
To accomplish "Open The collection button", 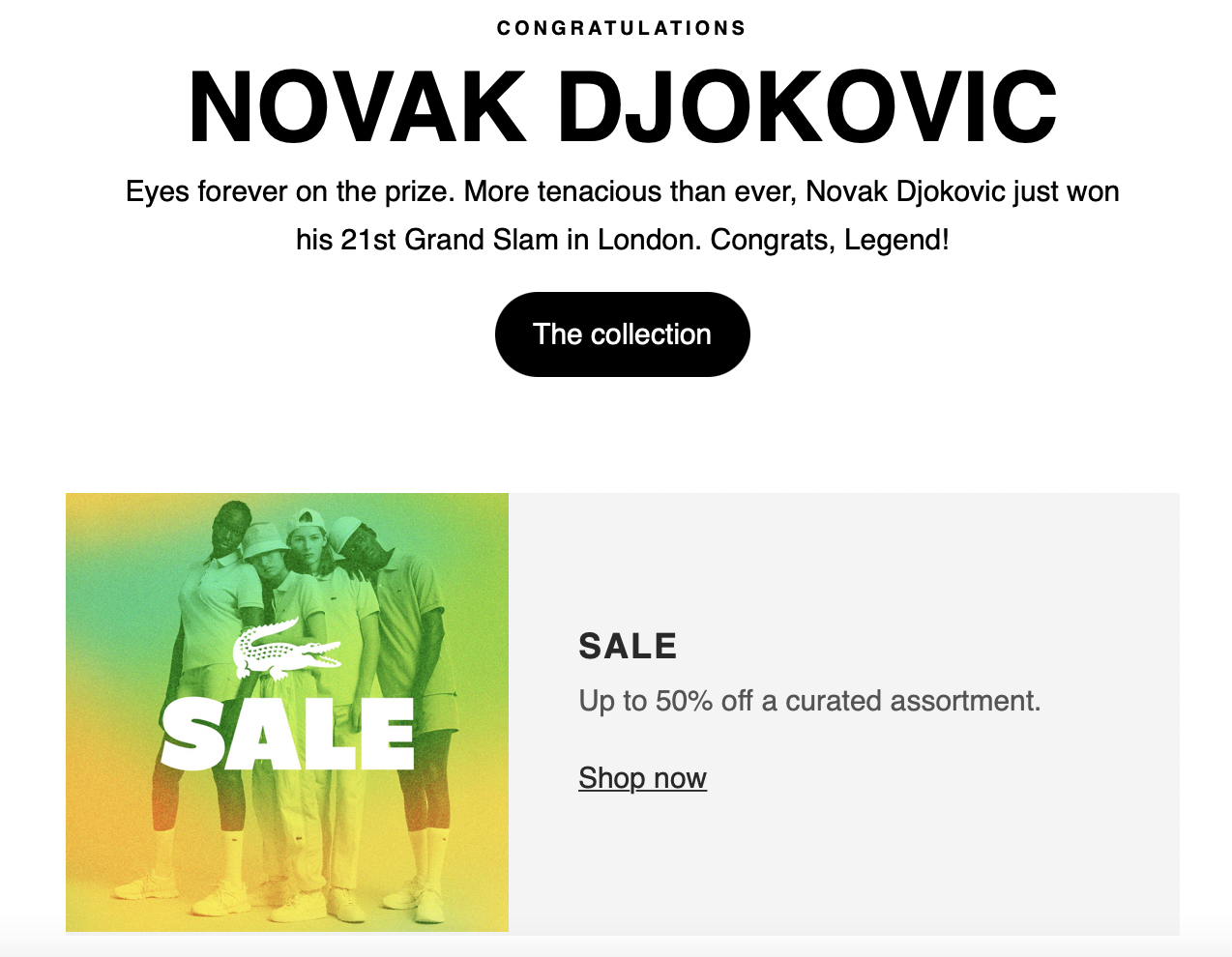I will click(622, 334).
